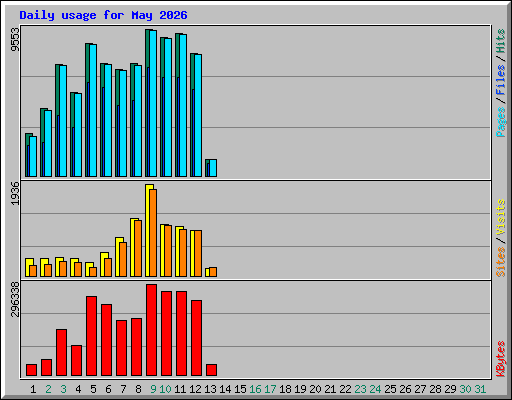Click the red KBytes bar for day 9

151,330
